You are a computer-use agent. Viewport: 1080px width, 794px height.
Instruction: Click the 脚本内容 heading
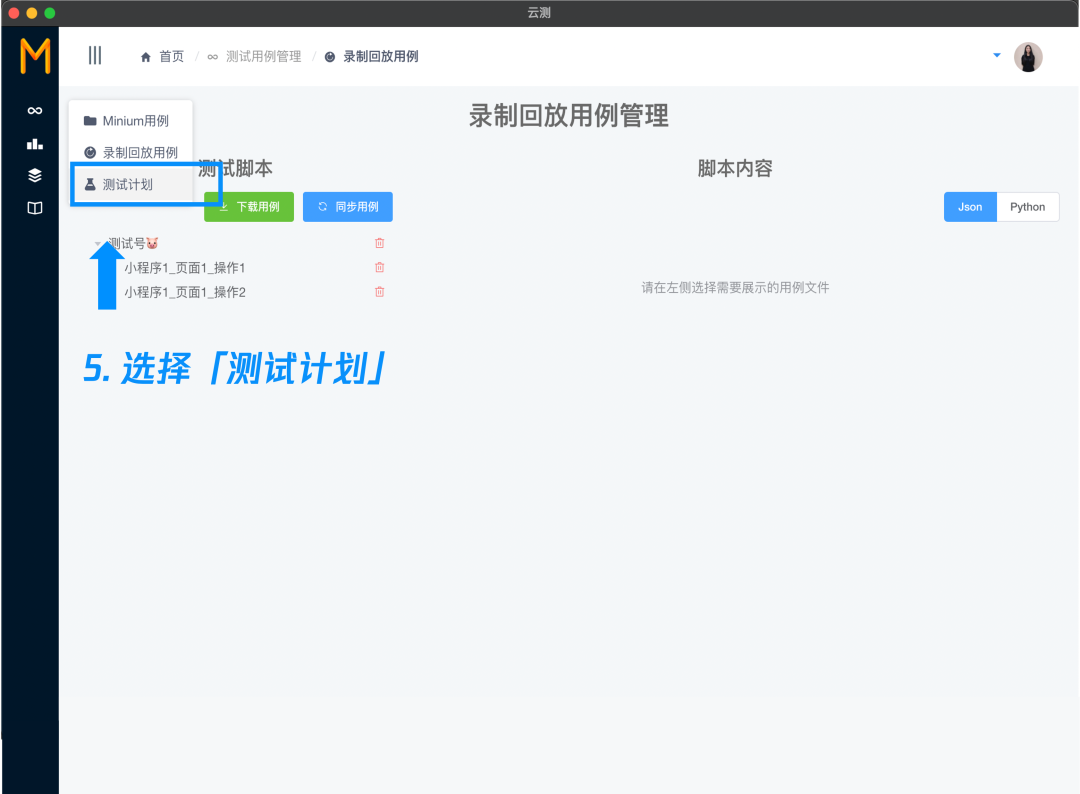click(735, 168)
